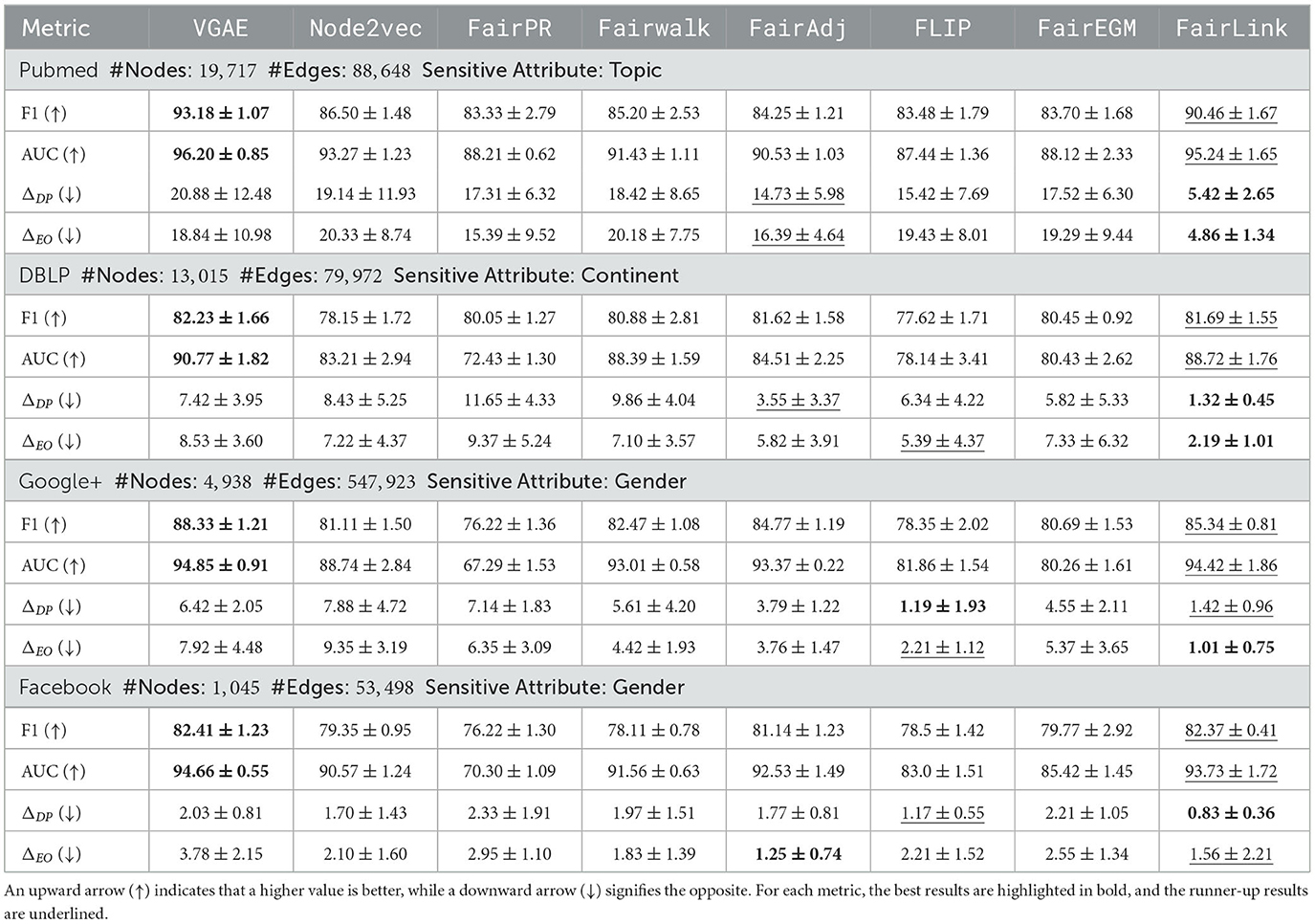Click FairAdj's bold 1.25 ± 0.74 cell
This screenshot has width=1315, height=924.
(x=798, y=854)
